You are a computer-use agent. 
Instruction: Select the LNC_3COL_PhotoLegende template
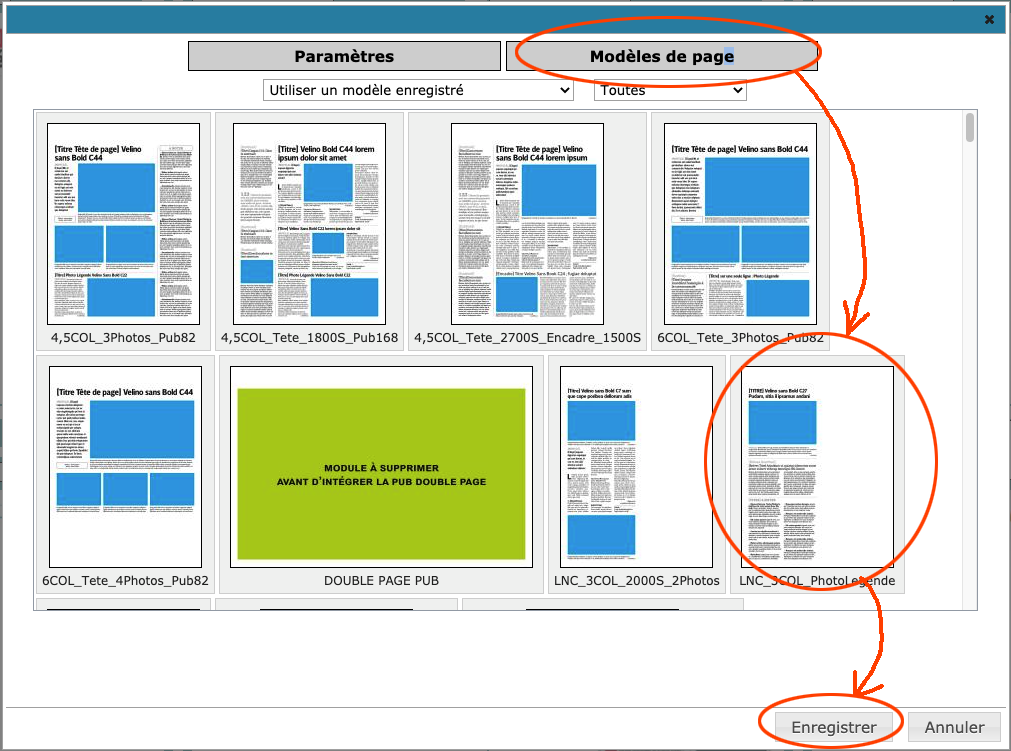click(817, 466)
